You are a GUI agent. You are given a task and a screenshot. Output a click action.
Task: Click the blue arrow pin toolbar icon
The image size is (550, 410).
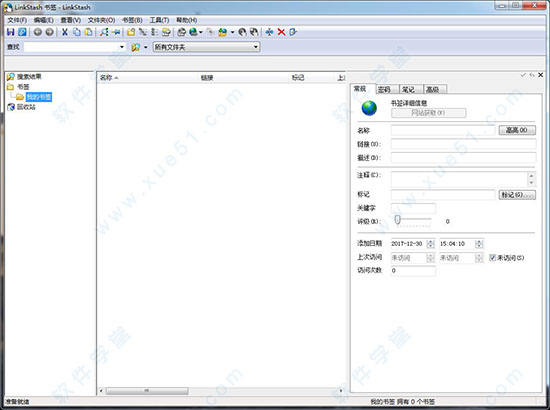pyautogui.click(x=116, y=32)
